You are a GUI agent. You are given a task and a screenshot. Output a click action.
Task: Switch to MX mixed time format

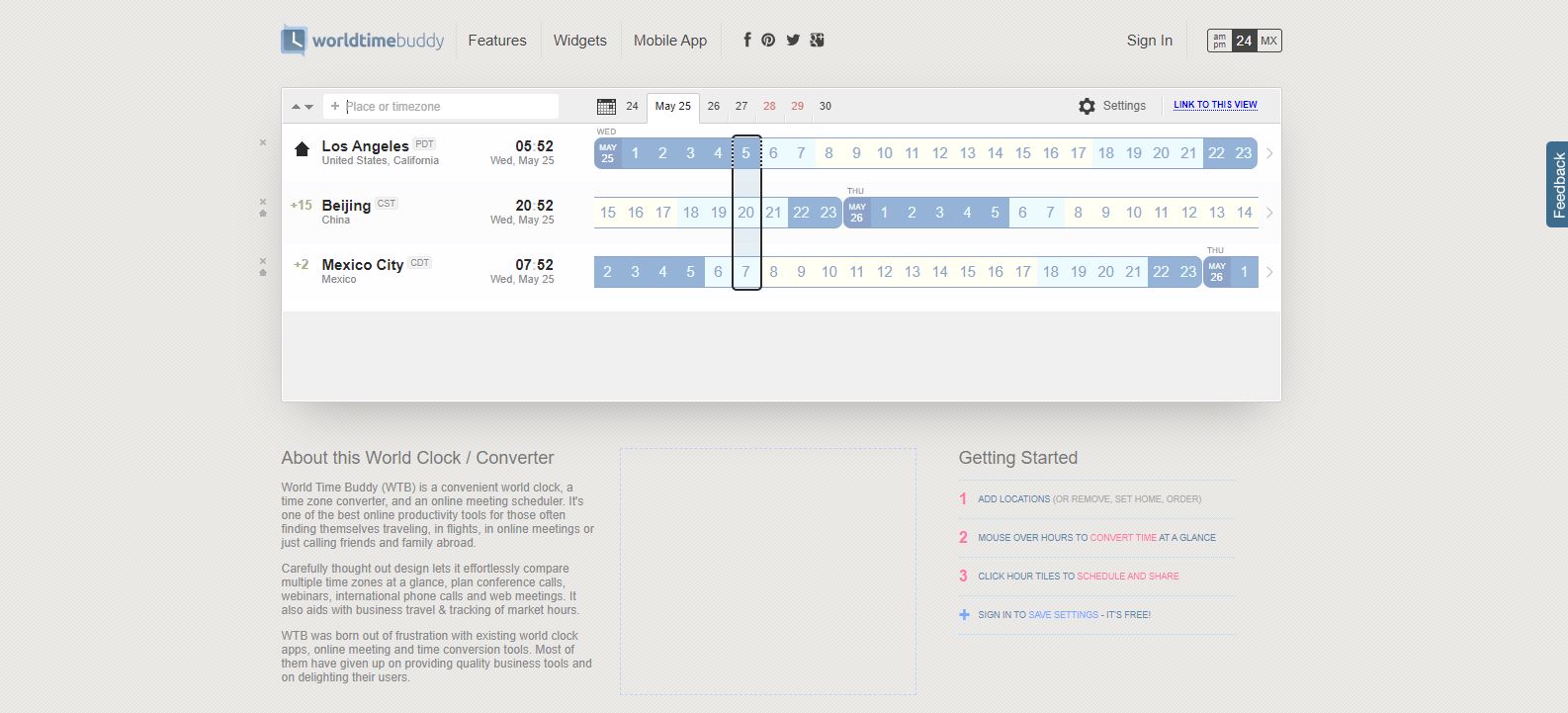coord(1269,41)
